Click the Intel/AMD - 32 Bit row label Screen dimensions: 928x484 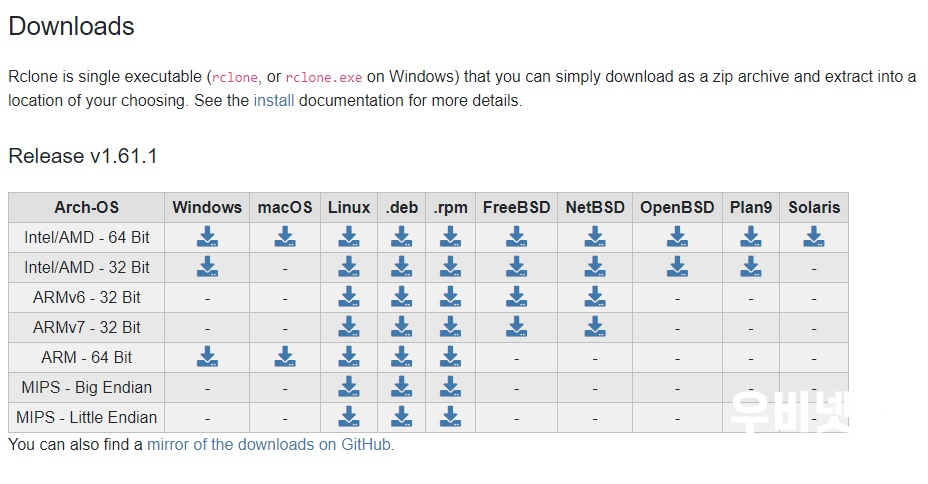tap(86, 267)
